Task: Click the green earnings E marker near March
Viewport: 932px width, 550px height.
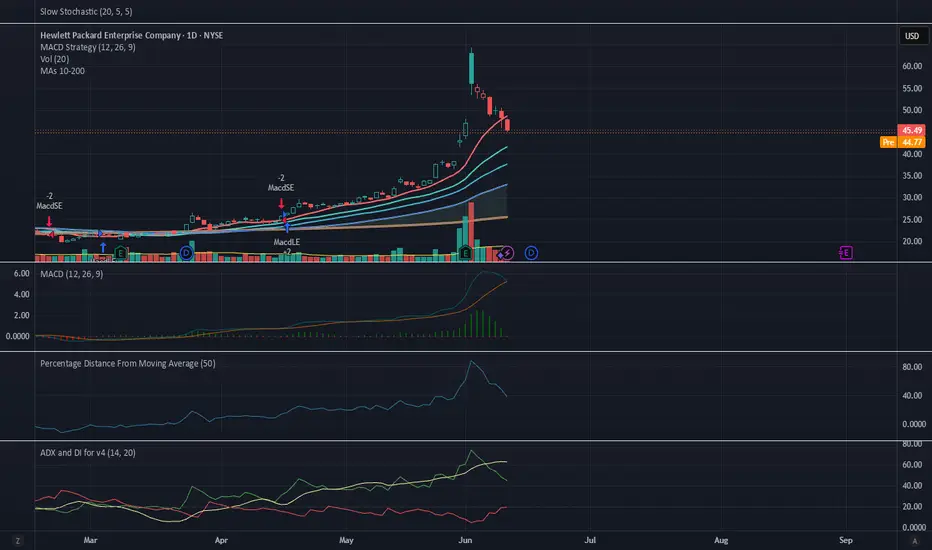Action: tap(120, 253)
